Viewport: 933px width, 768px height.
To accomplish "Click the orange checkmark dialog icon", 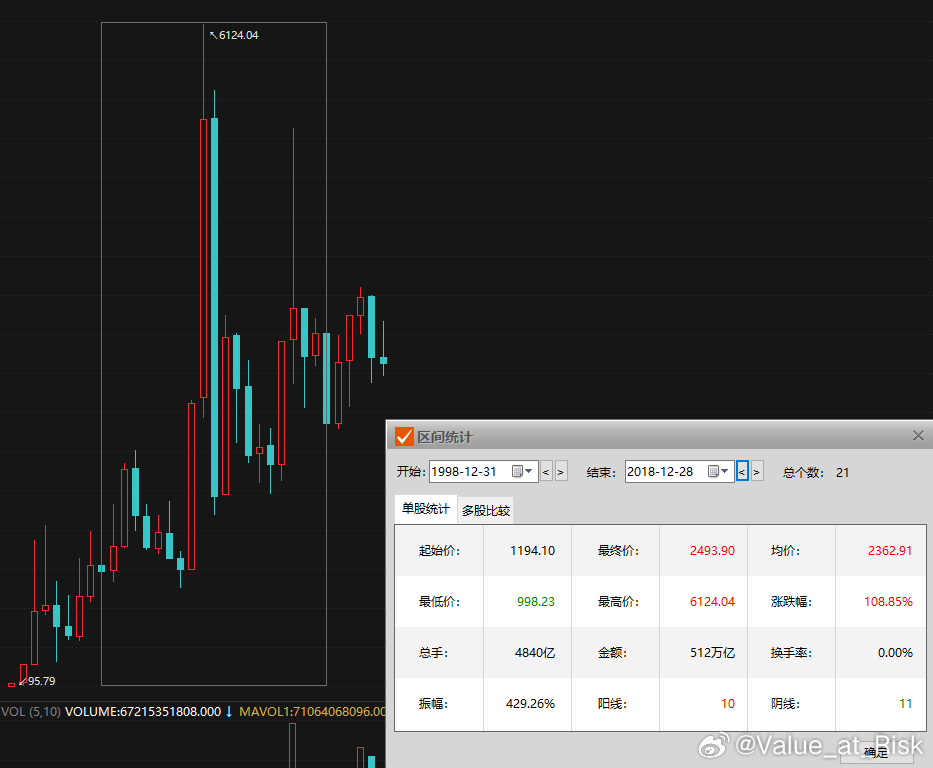I will [404, 437].
